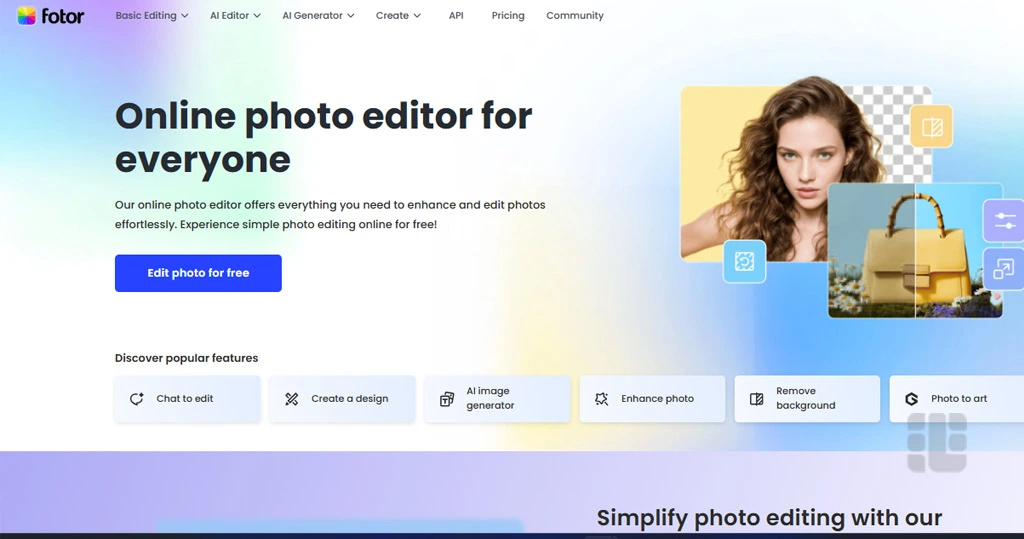The height and width of the screenshot is (539, 1024).
Task: Go to the Pricing page
Action: [508, 16]
